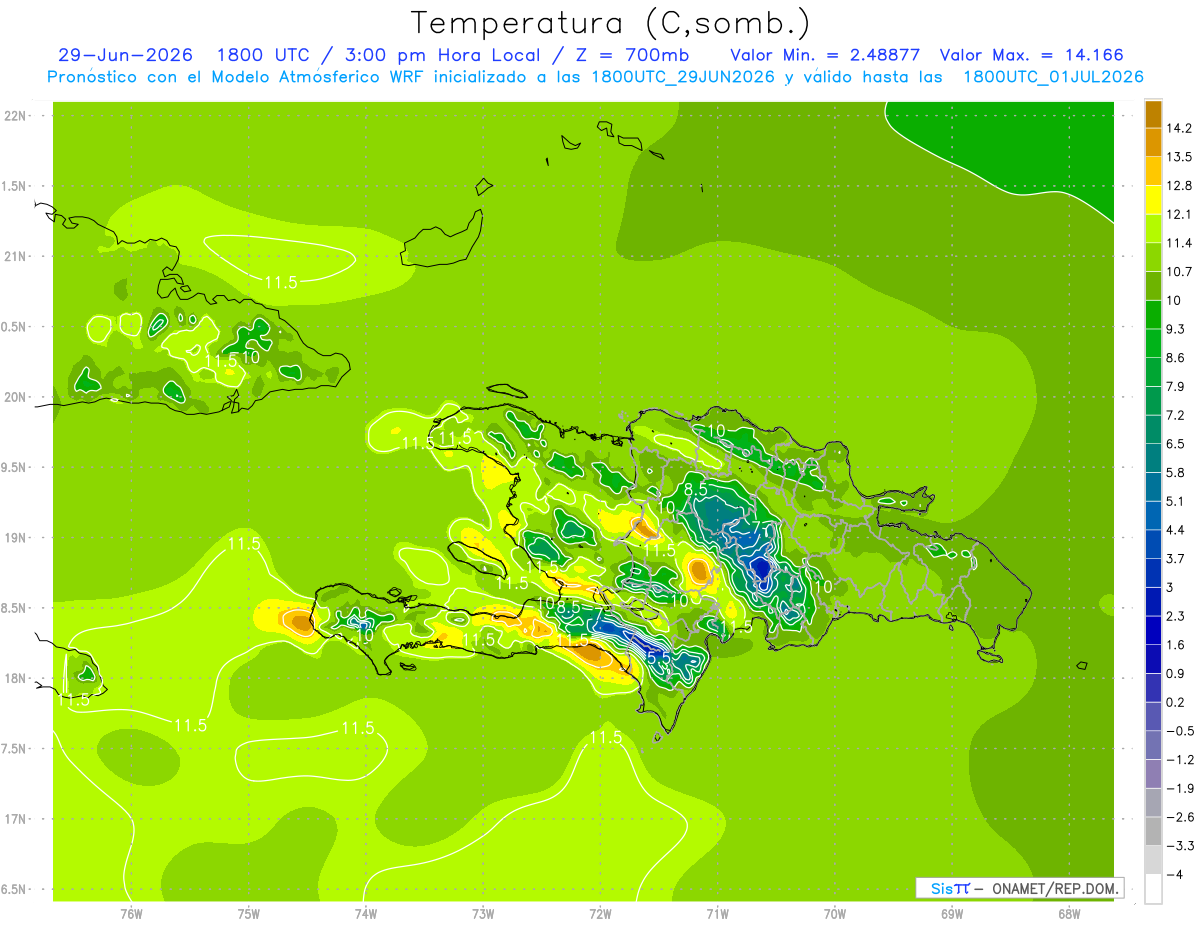Click validity end time '1800UTC_01JUL2026'

(x=1053, y=77)
